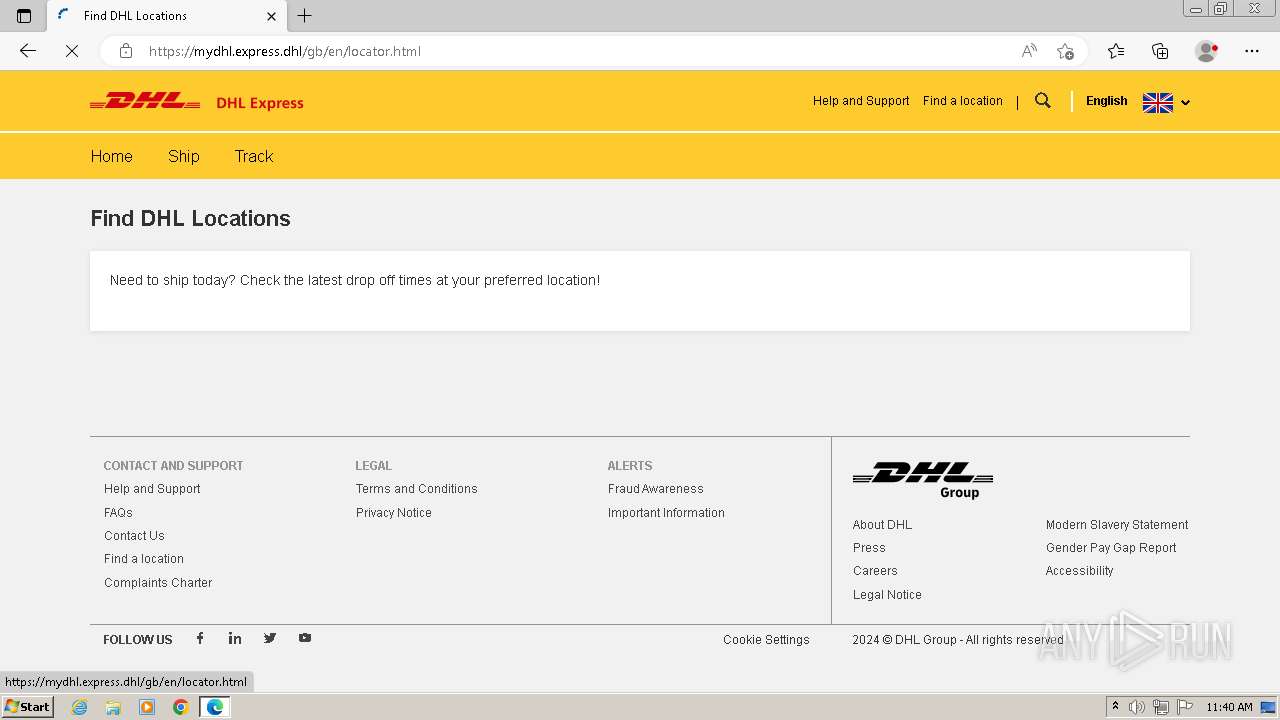Open the Track navigation item
This screenshot has height=720, width=1280.
(x=254, y=156)
